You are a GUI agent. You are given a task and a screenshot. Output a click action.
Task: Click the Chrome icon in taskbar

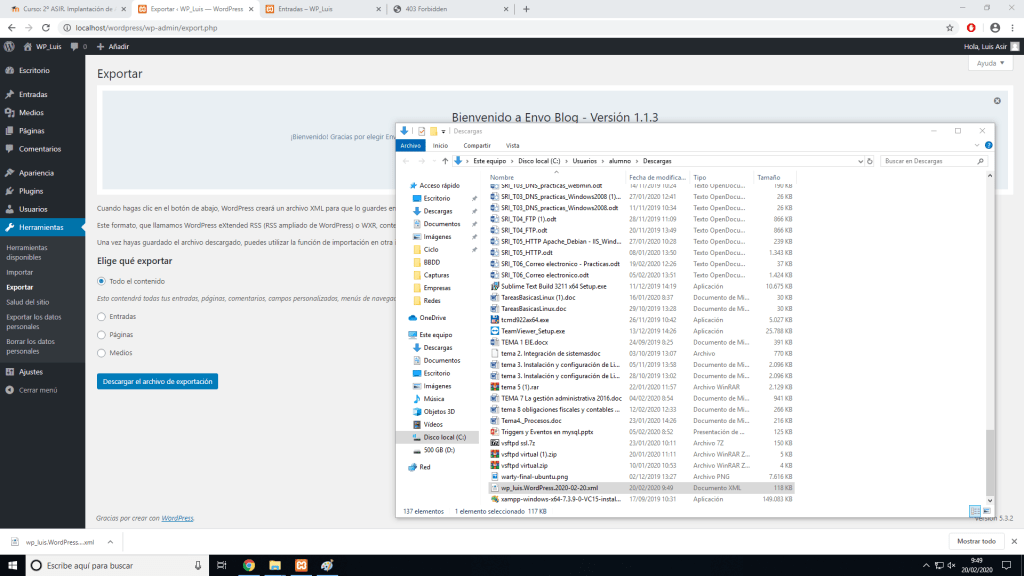[x=249, y=565]
